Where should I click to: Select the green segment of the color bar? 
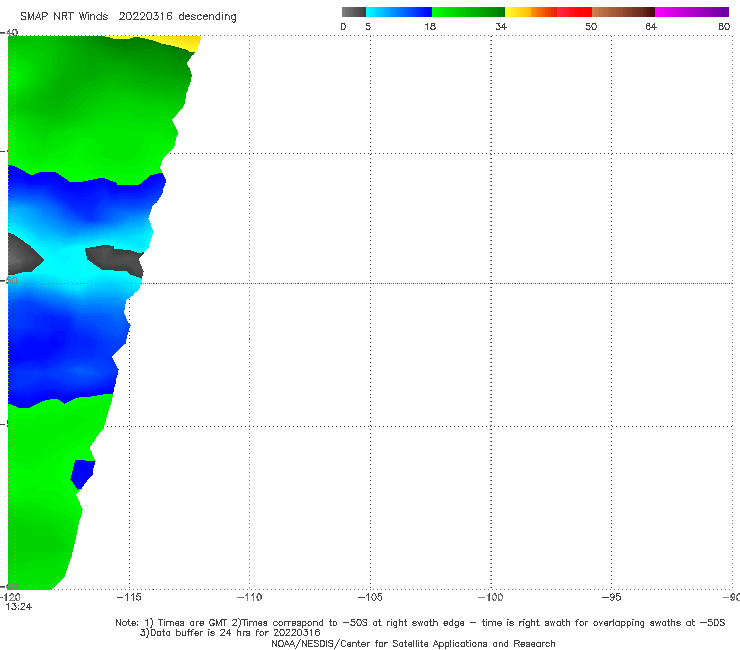(x=468, y=12)
